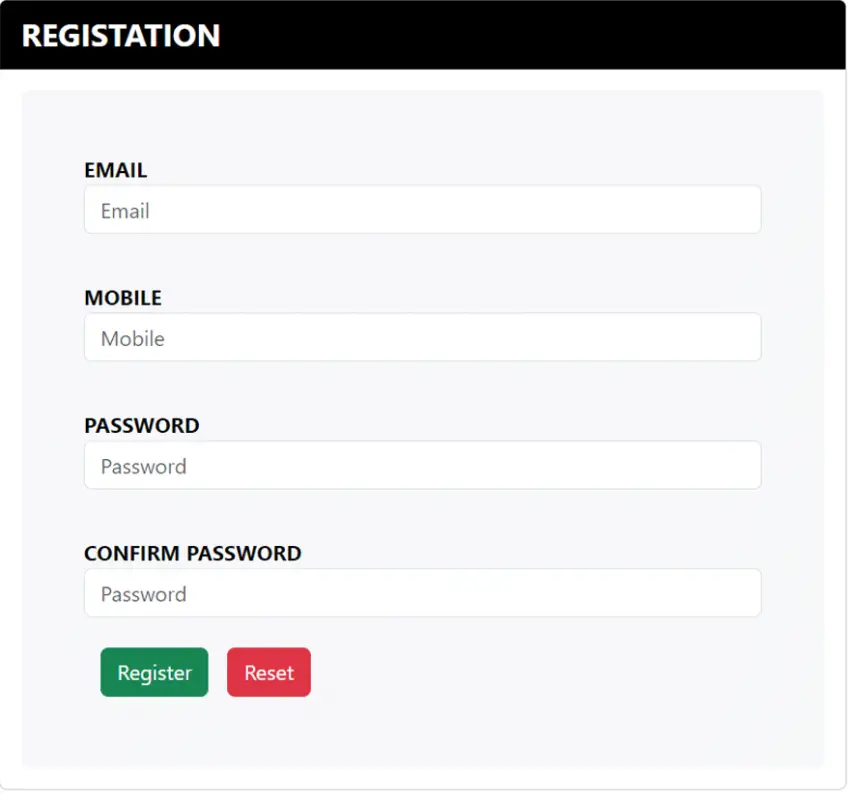
Task: Click the Password placeholder text area
Action: (141, 466)
